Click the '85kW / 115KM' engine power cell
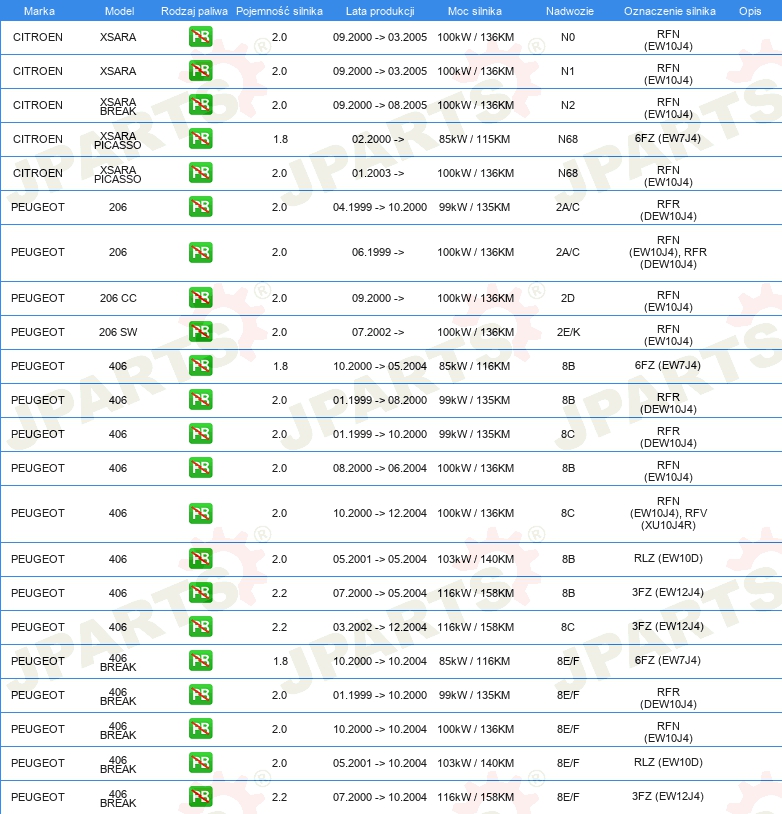782x814 pixels. [x=475, y=139]
